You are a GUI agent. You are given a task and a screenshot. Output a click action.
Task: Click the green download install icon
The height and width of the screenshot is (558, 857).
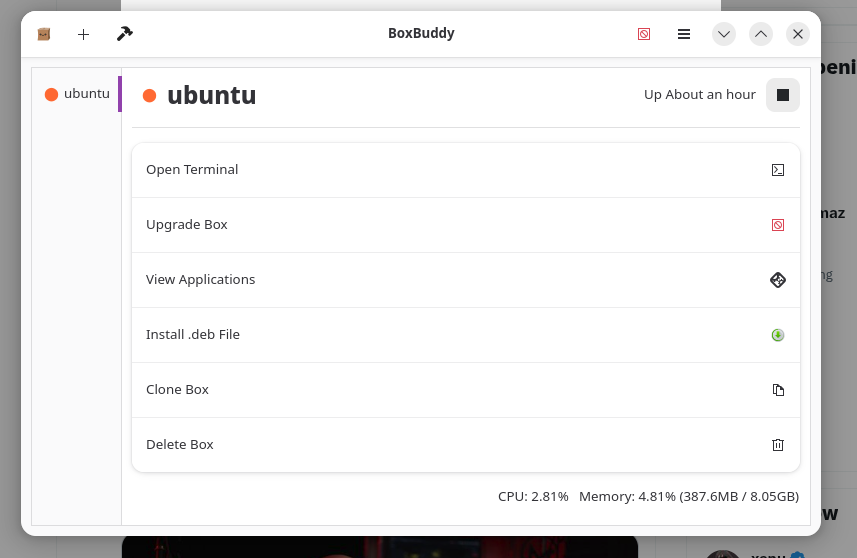coord(778,335)
